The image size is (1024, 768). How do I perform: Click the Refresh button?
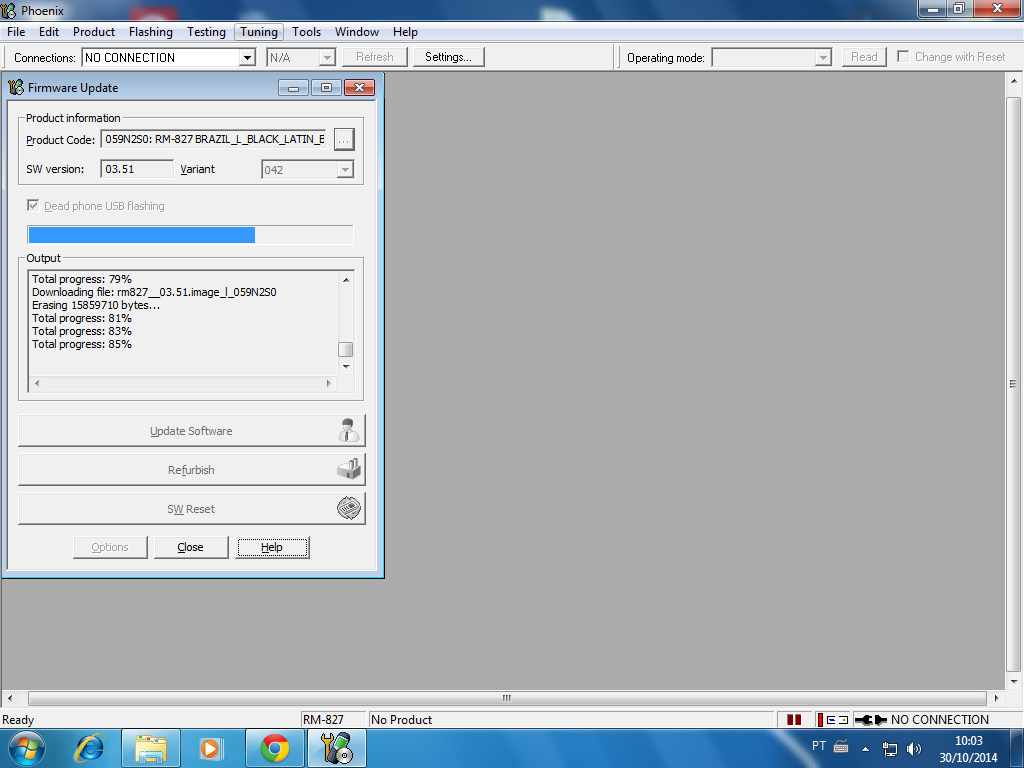pos(375,57)
